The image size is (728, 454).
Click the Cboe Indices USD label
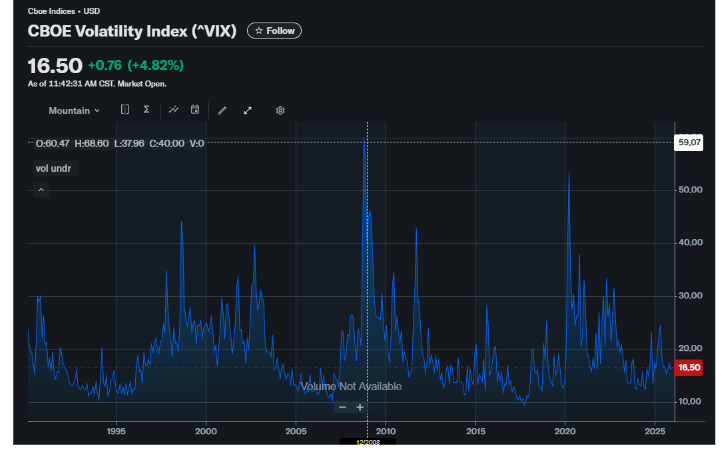pyautogui.click(x=56, y=11)
